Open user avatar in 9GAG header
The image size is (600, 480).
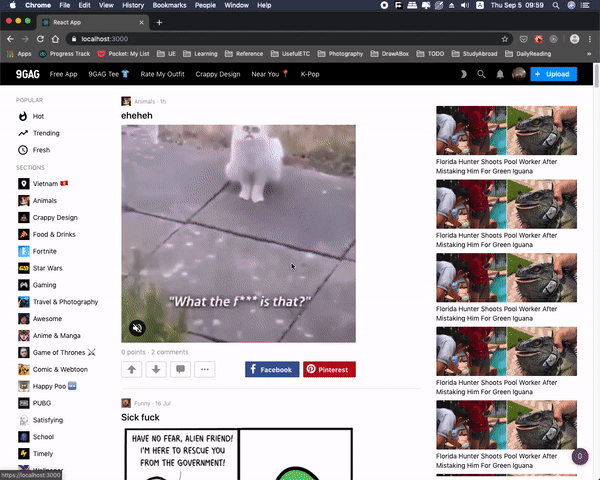pyautogui.click(x=518, y=73)
